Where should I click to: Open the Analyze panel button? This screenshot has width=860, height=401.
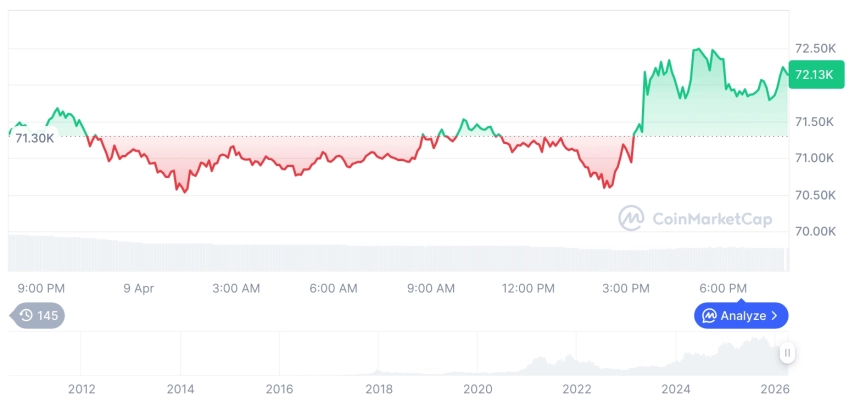point(741,316)
